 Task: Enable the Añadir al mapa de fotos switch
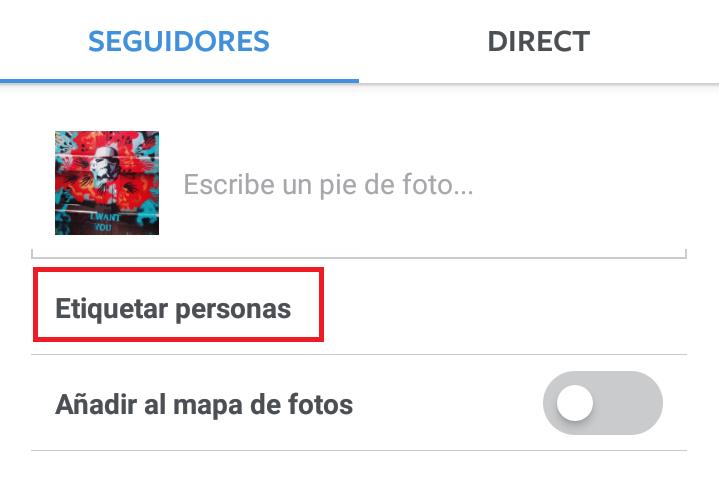point(603,403)
